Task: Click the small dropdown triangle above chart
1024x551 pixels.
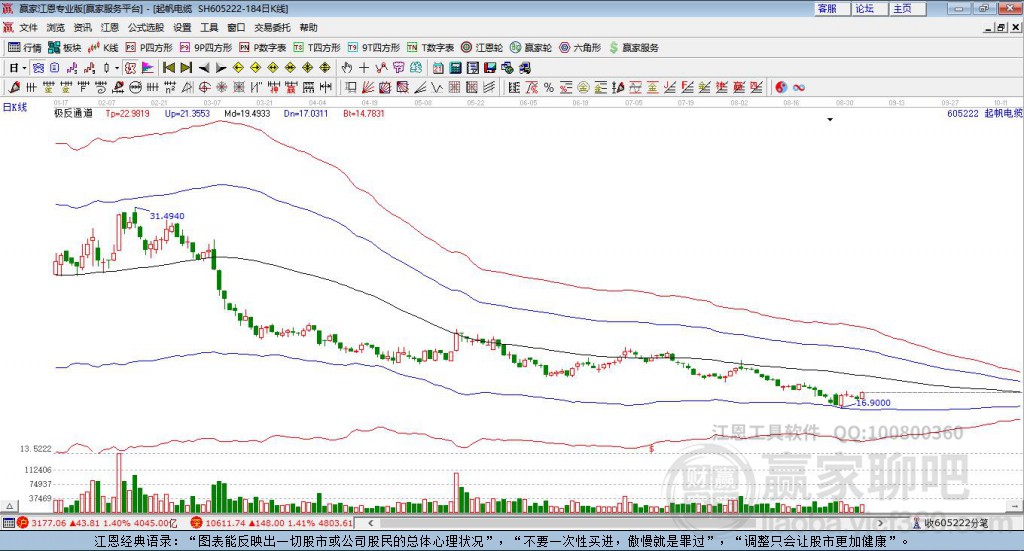Action: coord(830,119)
